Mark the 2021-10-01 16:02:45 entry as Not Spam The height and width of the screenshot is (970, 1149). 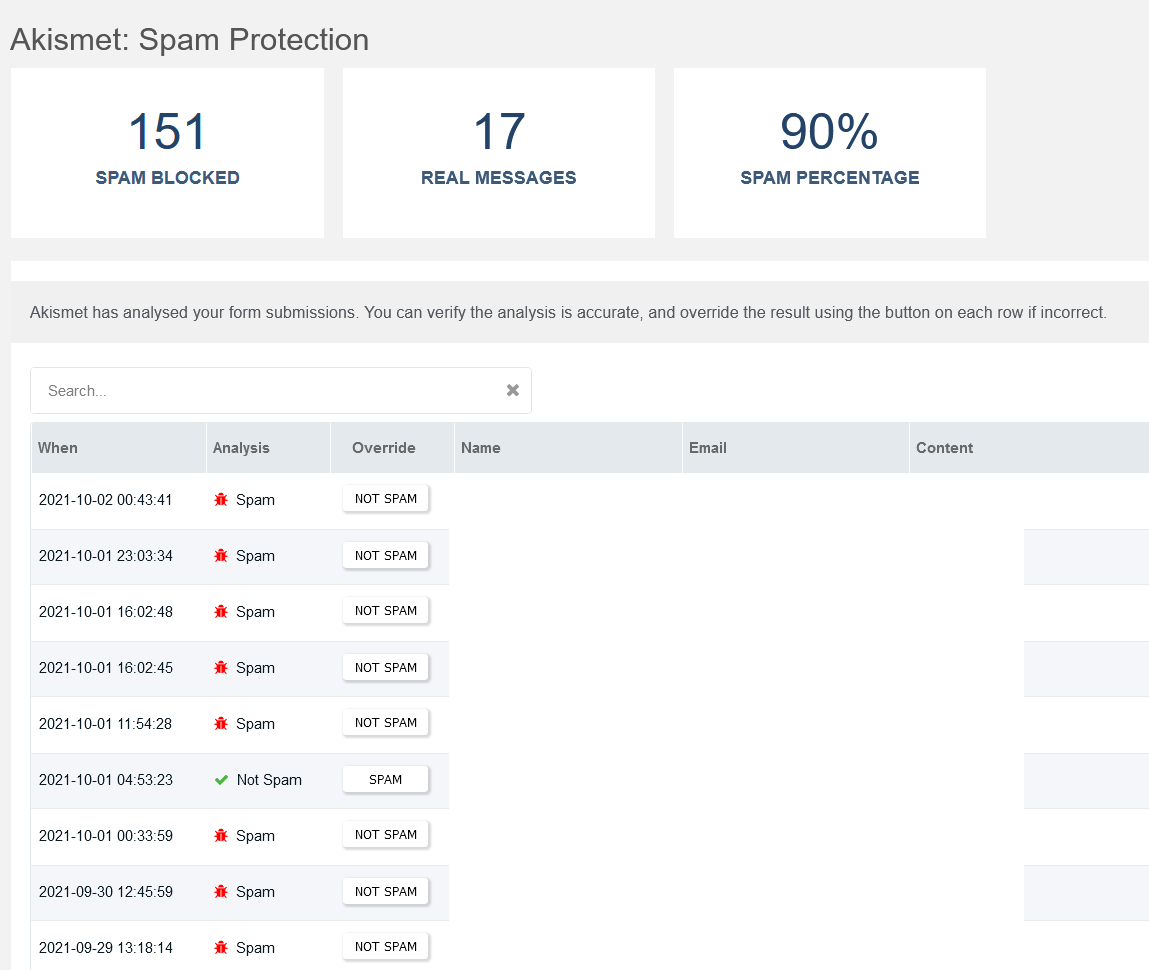coord(385,668)
